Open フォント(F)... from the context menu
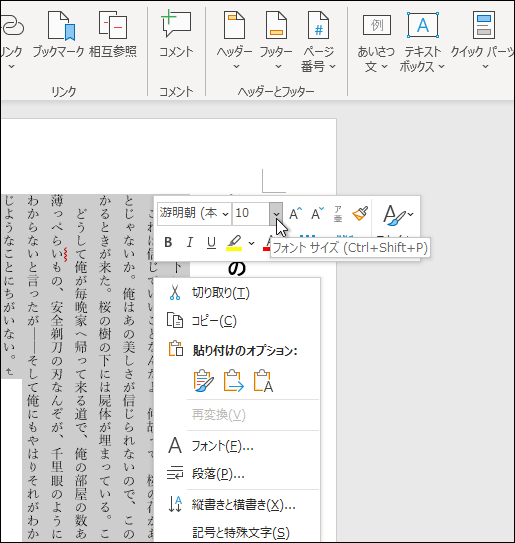The image size is (515, 543). tap(223, 446)
